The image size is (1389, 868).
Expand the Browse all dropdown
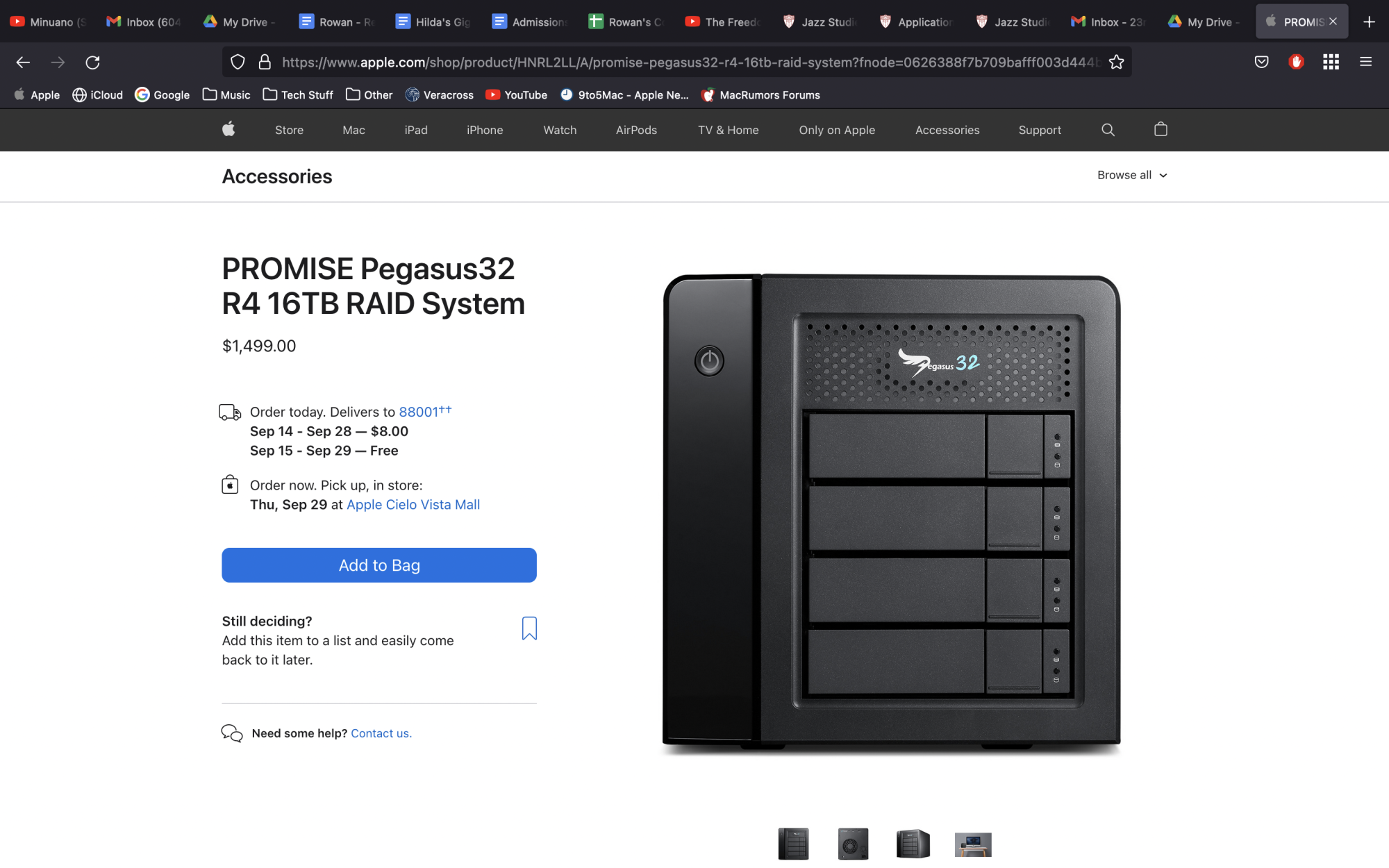point(1132,175)
